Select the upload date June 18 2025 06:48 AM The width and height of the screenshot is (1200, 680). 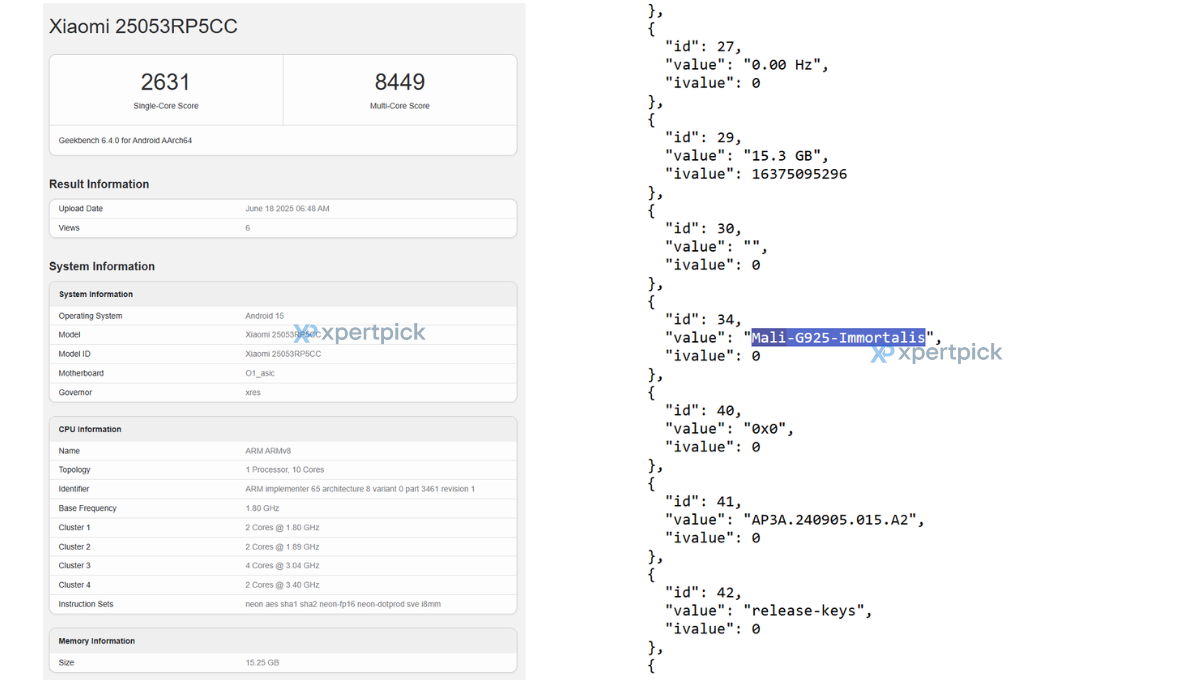(287, 209)
